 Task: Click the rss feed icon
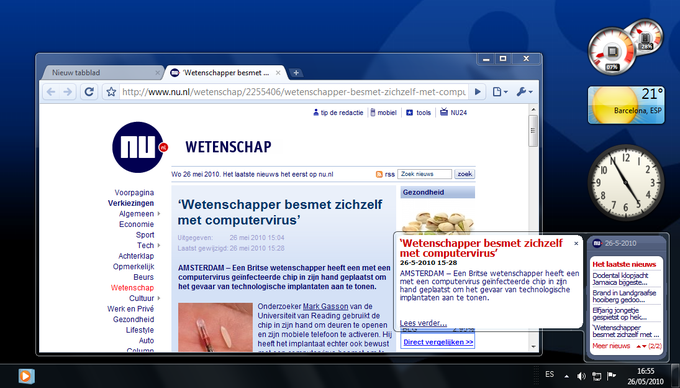point(379,174)
